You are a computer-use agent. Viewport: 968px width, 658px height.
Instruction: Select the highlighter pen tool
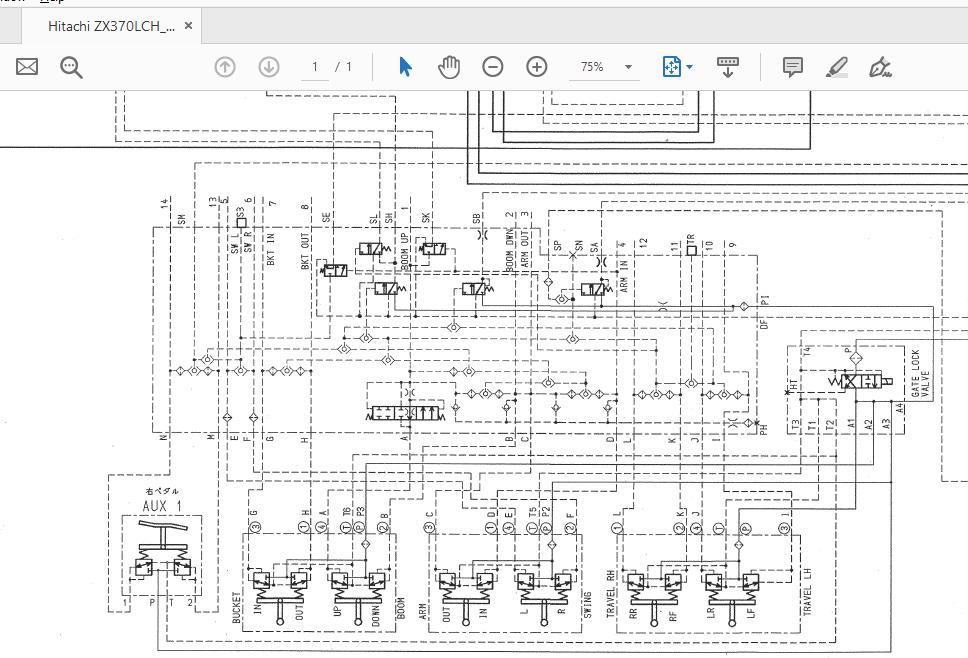pyautogui.click(x=837, y=67)
